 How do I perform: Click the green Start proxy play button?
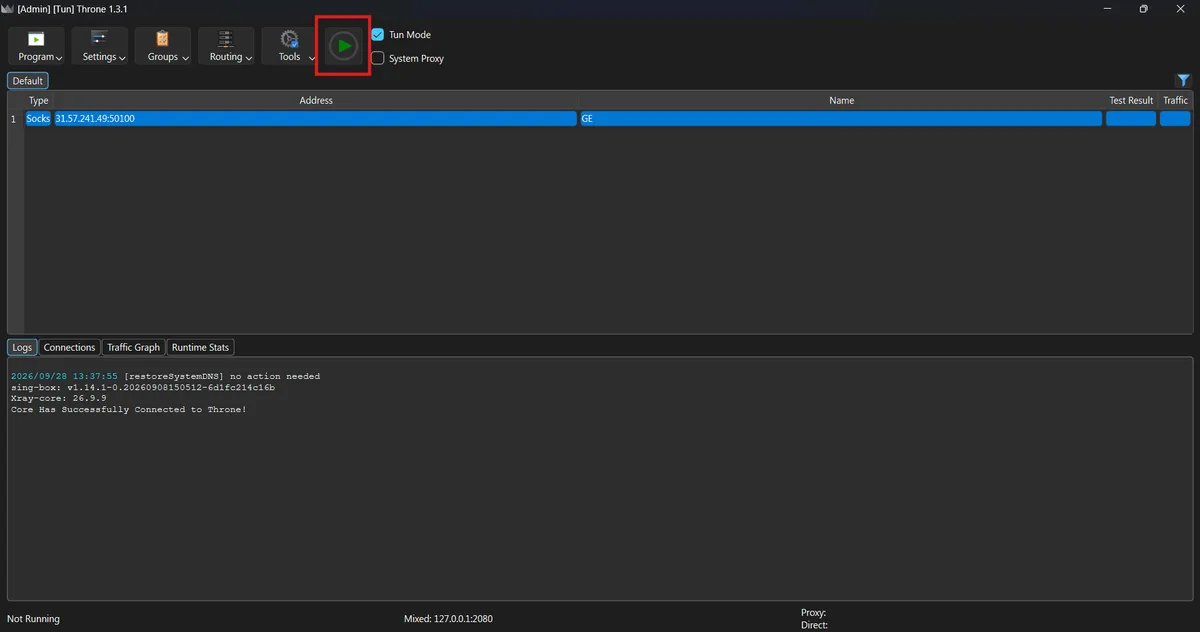(343, 46)
